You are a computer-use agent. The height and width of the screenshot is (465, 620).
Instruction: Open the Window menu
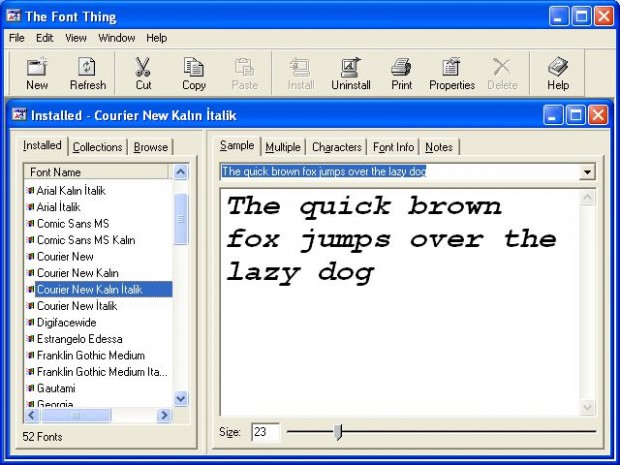117,38
